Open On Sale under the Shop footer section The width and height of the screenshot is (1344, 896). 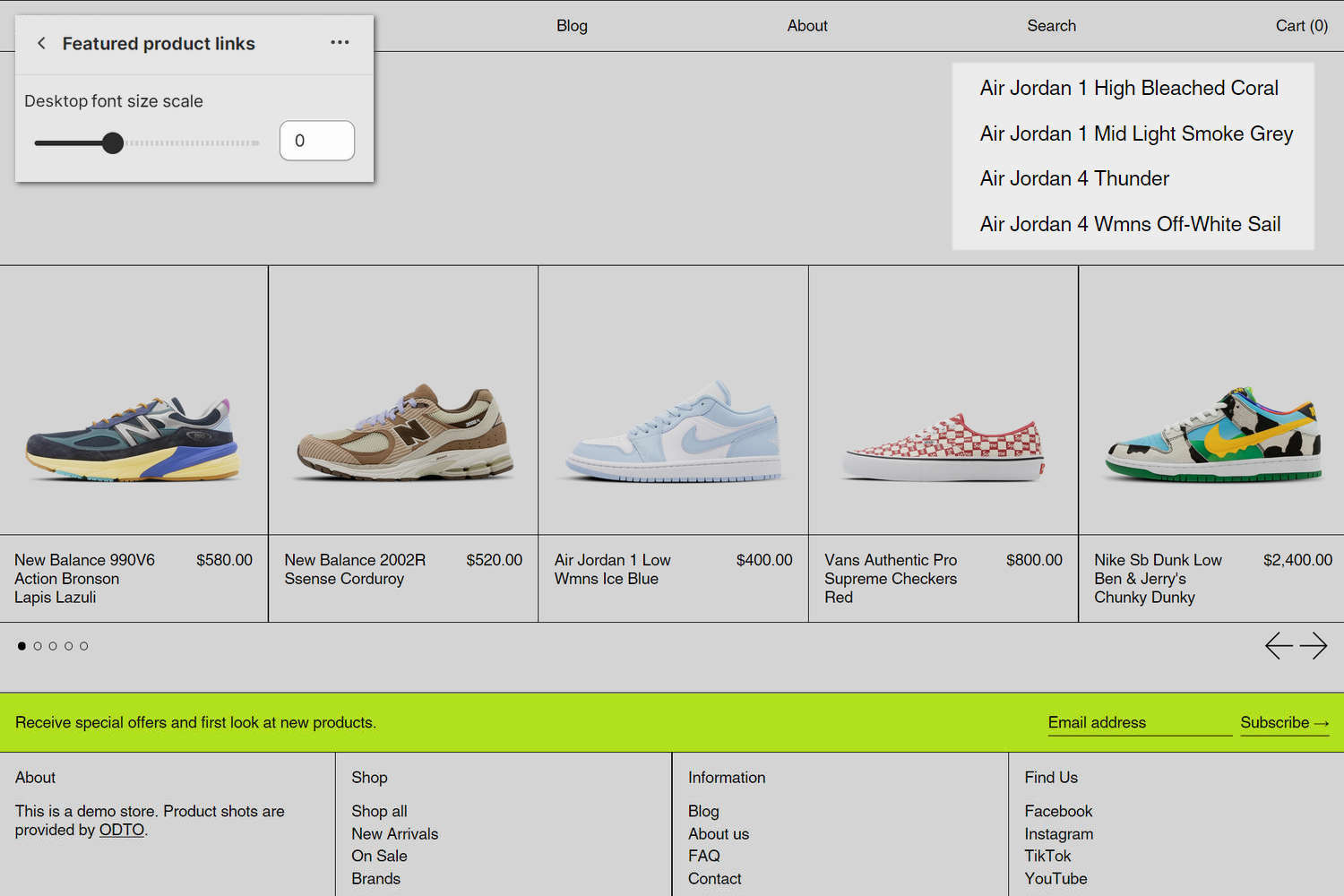pos(379,856)
